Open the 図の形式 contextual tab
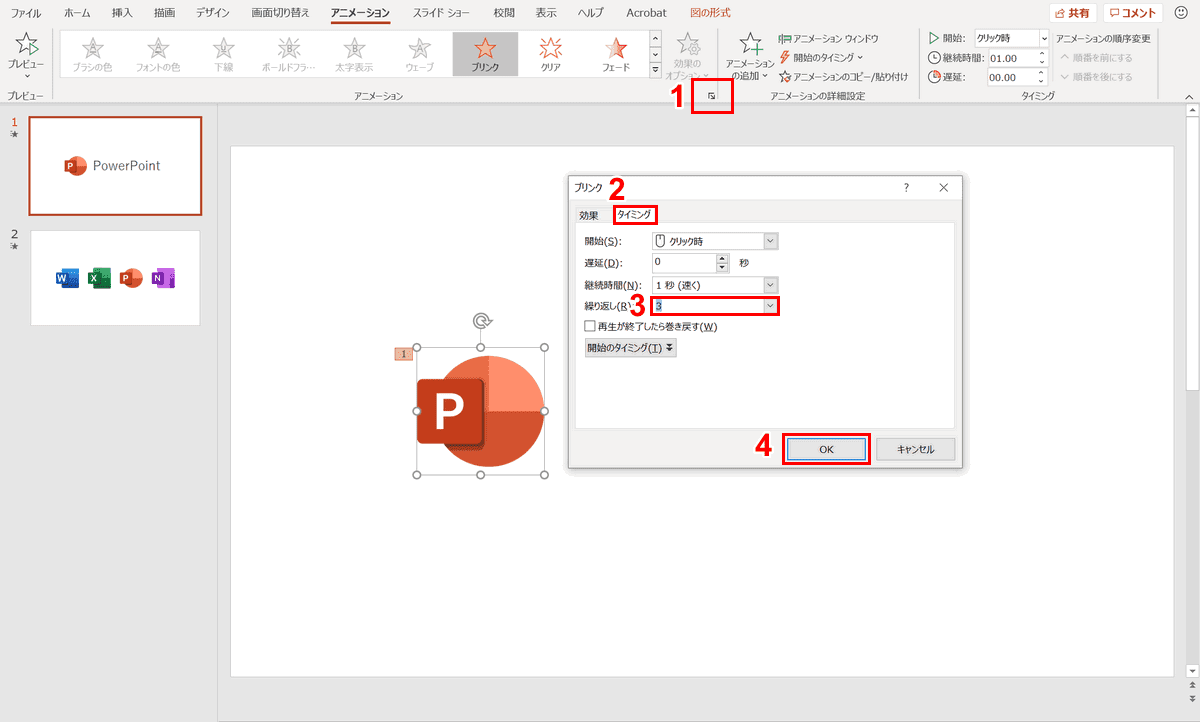 (x=711, y=13)
